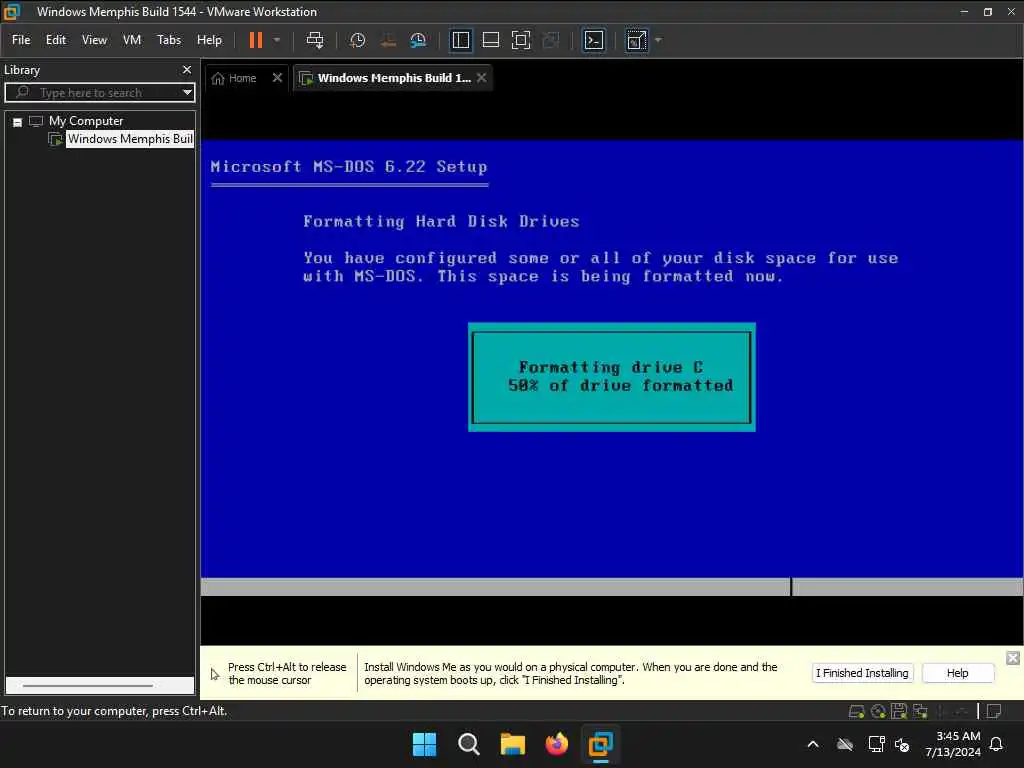Screen dimensions: 1024x768
Task: Toggle the console view icon
Action: pyautogui.click(x=594, y=40)
